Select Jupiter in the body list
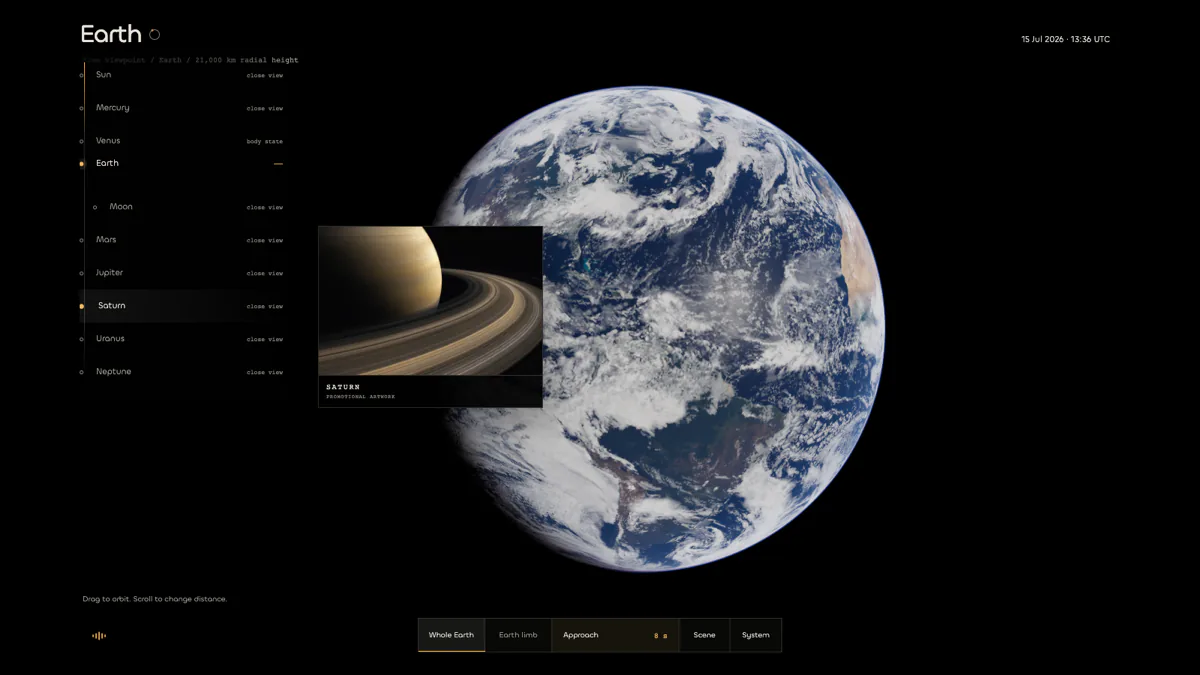This screenshot has width=1200, height=675. point(109,273)
